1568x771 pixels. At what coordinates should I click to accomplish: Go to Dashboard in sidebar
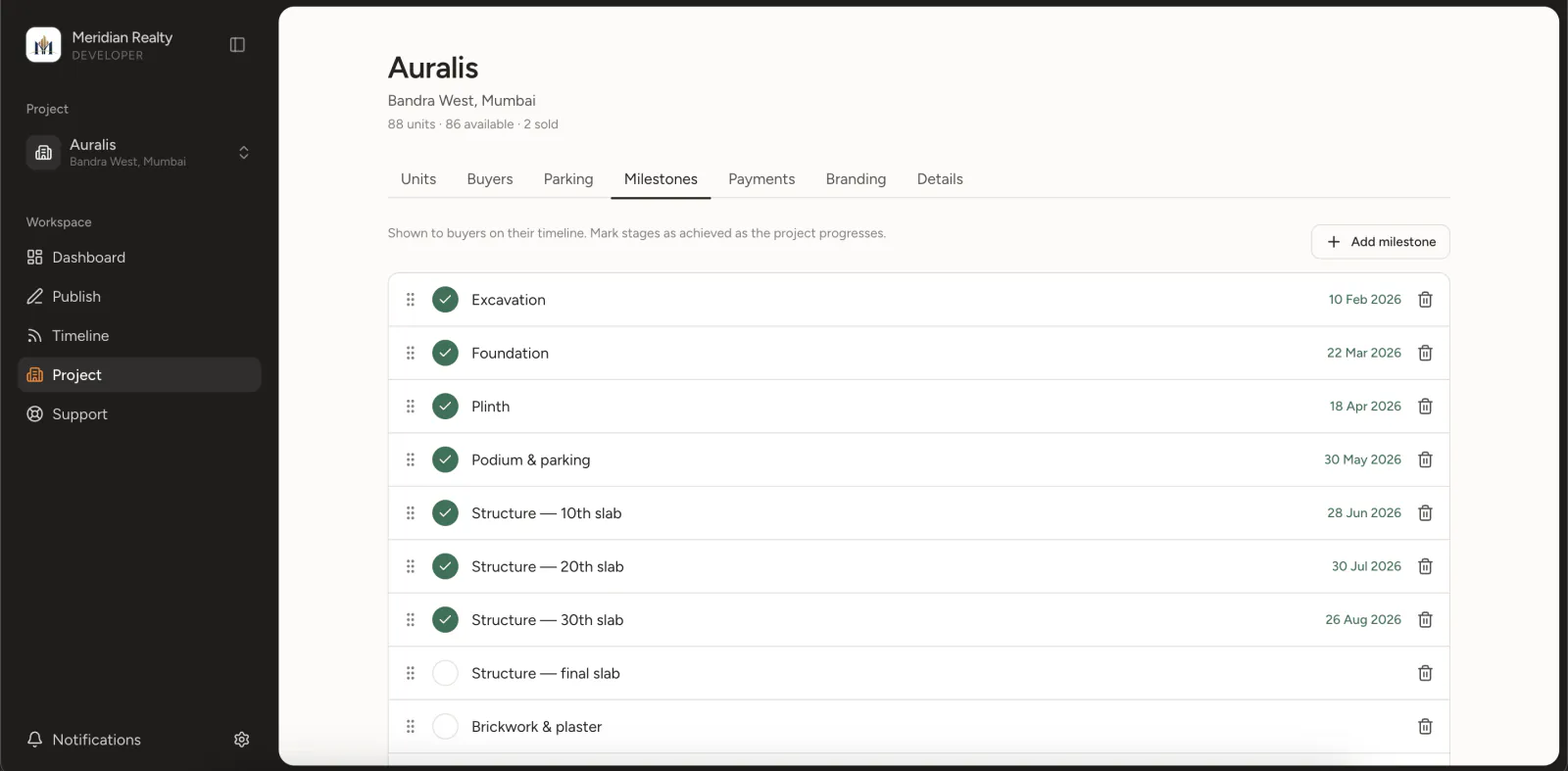tap(139, 258)
